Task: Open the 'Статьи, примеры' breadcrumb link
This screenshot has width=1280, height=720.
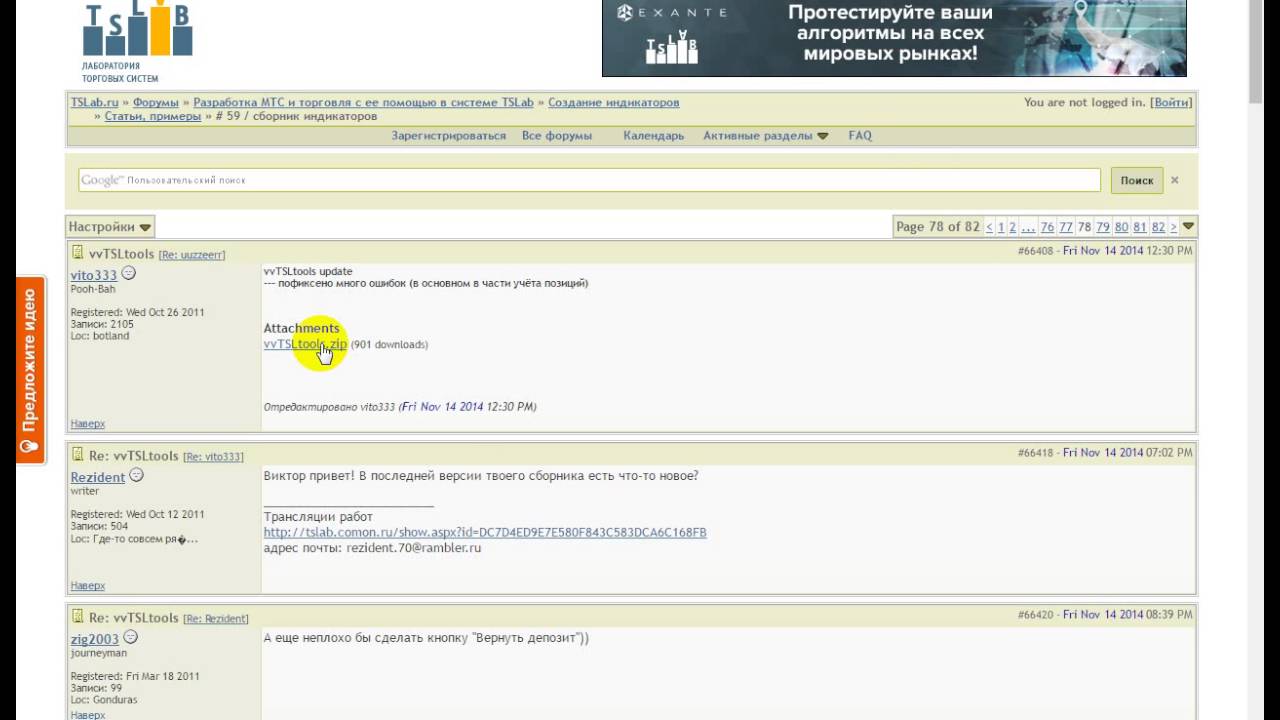Action: (x=153, y=116)
